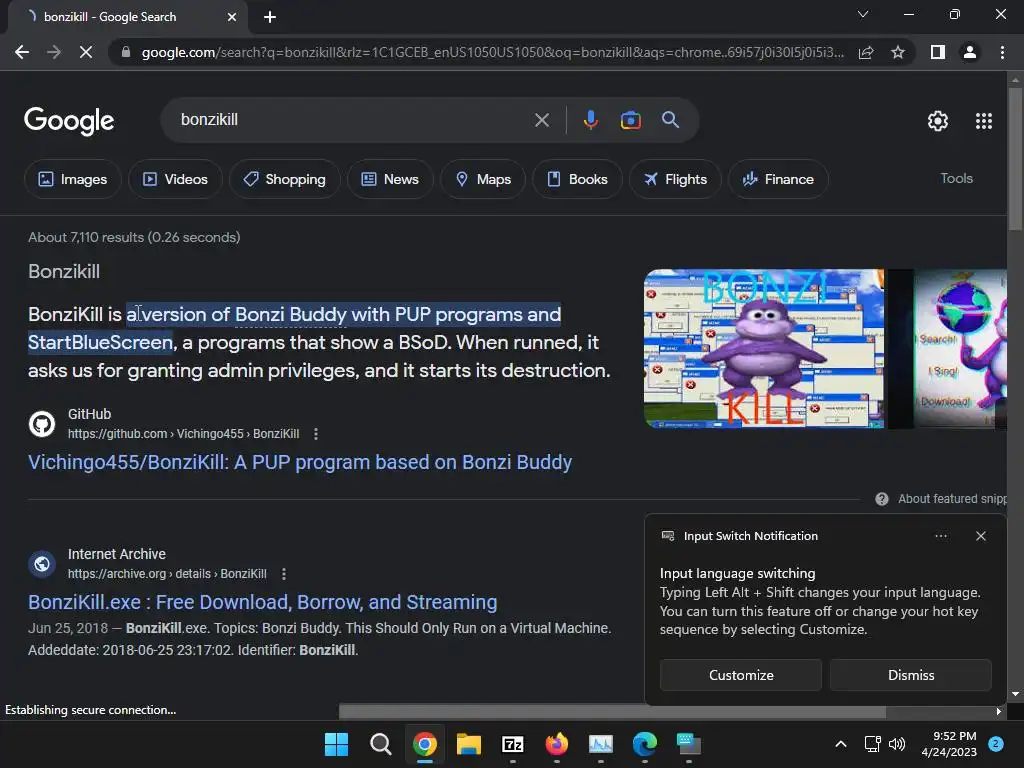This screenshot has width=1024, height=768.
Task: Switch to Finance filter
Action: pos(778,179)
